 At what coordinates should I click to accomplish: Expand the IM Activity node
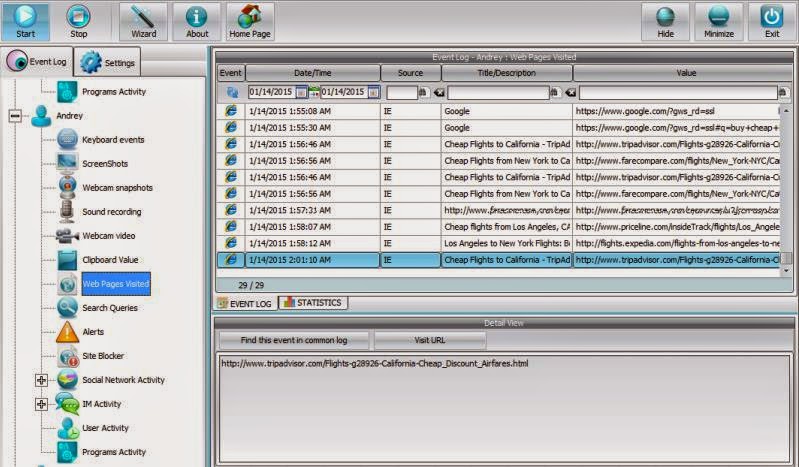pyautogui.click(x=42, y=404)
